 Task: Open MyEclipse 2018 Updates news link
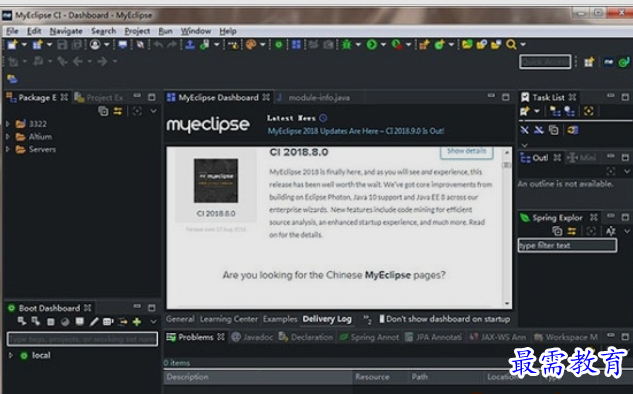click(356, 131)
